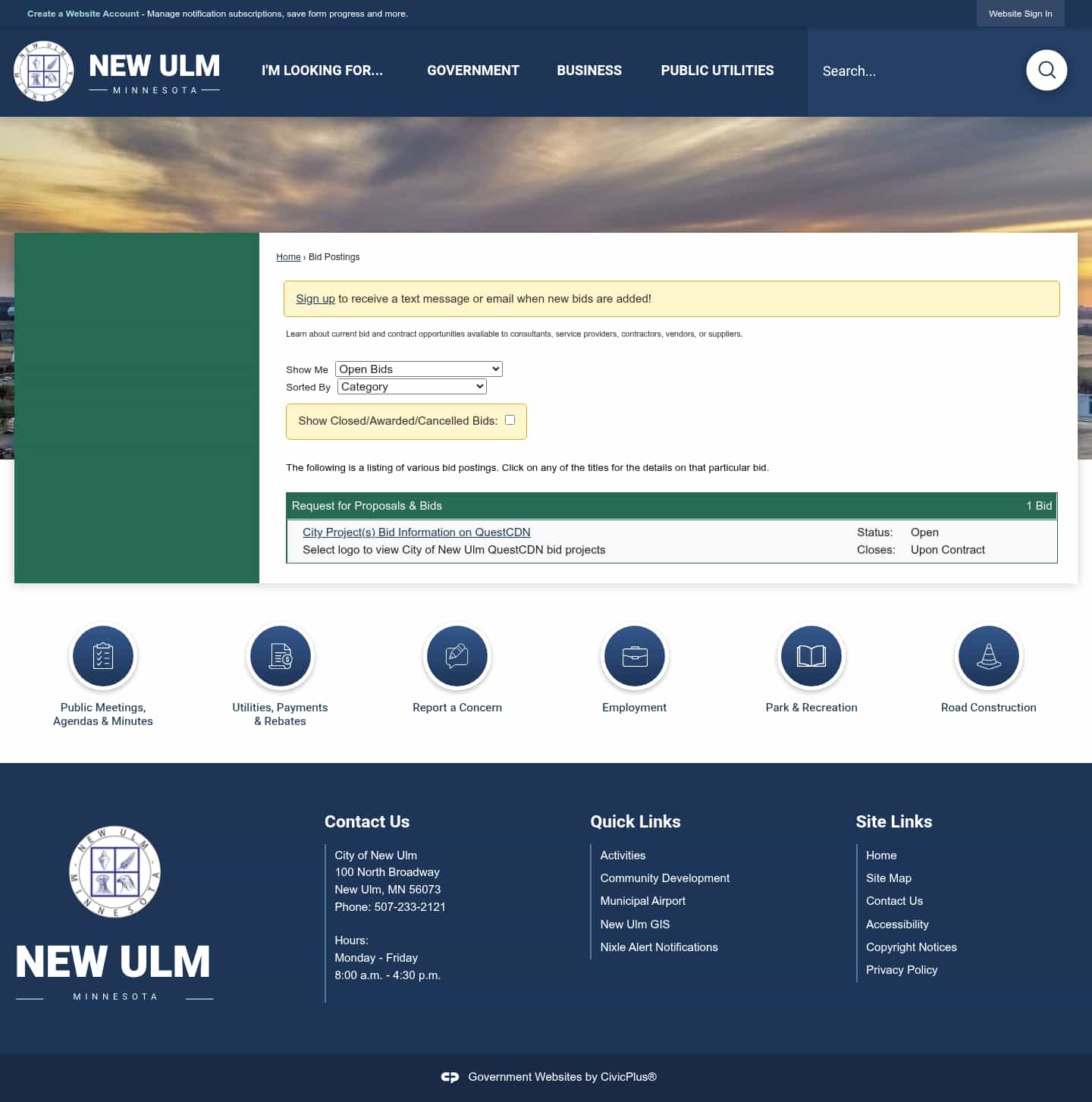Click the Website Sign In button
The image size is (1092, 1102).
click(1020, 14)
